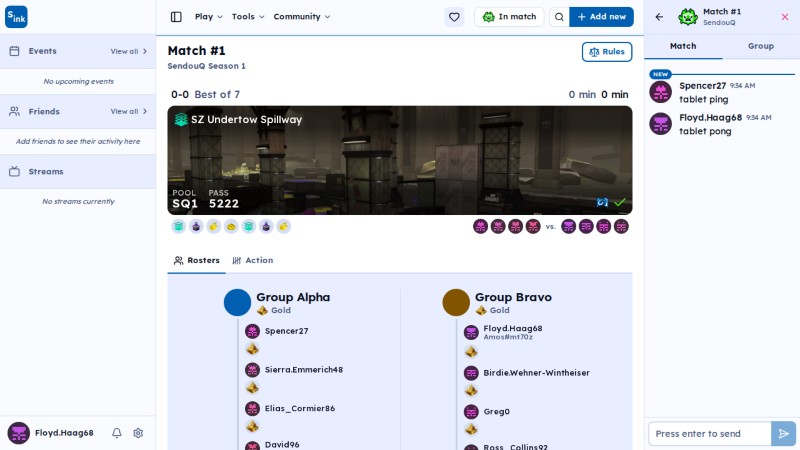Click gold rank badge under Spencer27
Screen dimensions: 800x450
pos(253,349)
